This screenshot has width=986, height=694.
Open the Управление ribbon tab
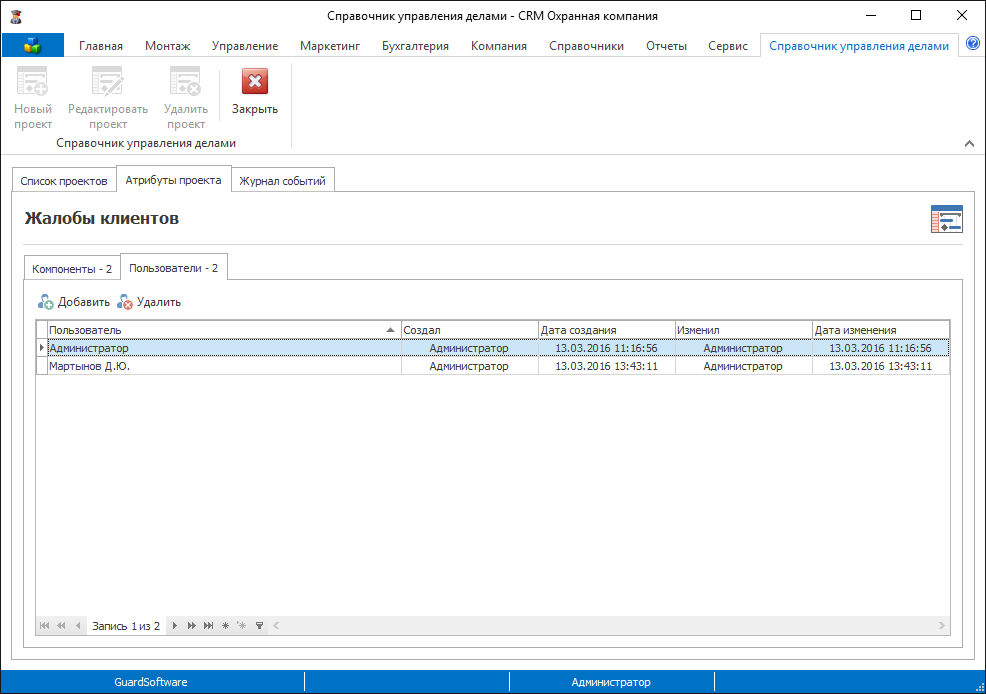tap(245, 46)
